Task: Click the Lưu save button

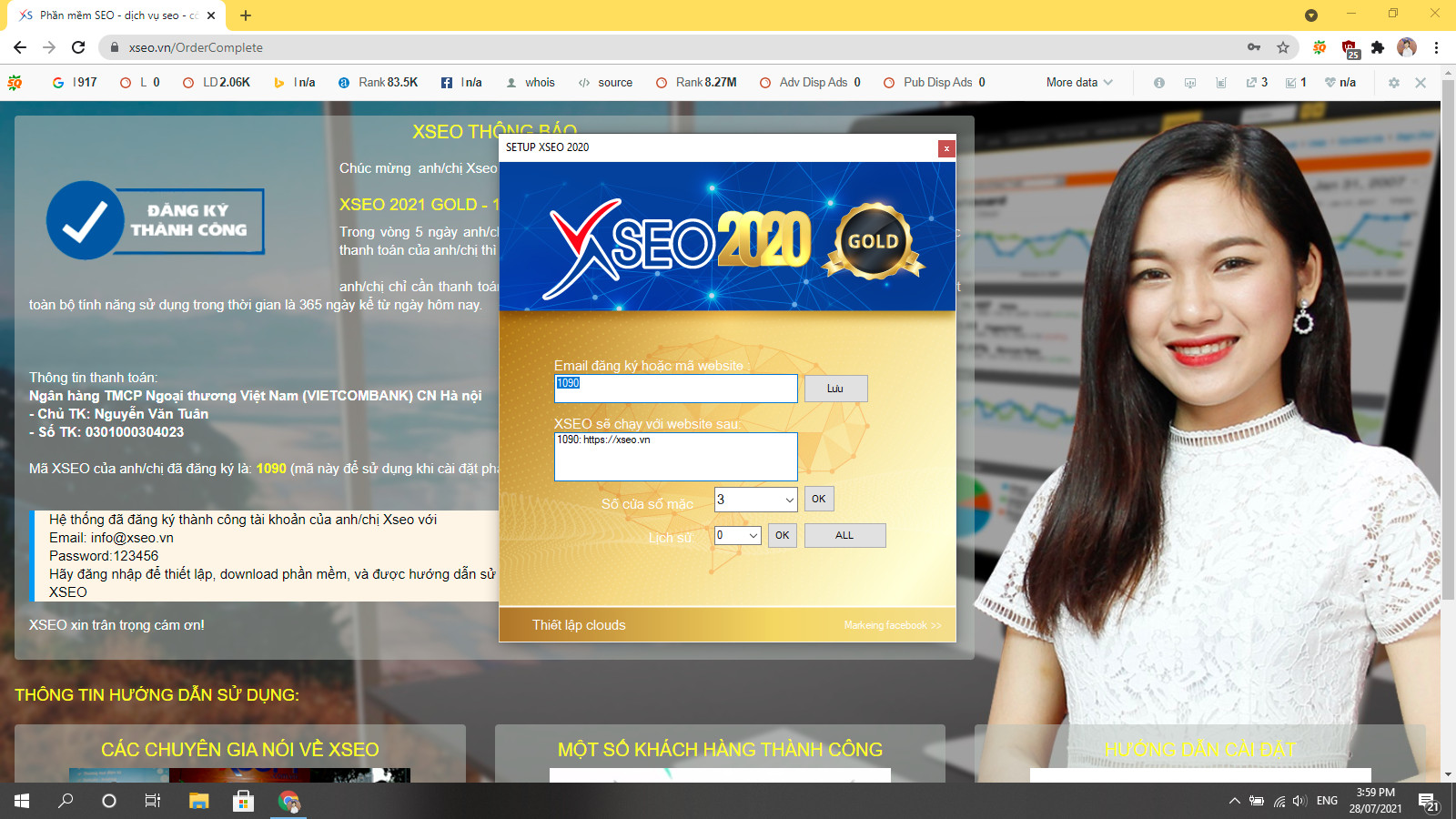Action: [x=835, y=389]
